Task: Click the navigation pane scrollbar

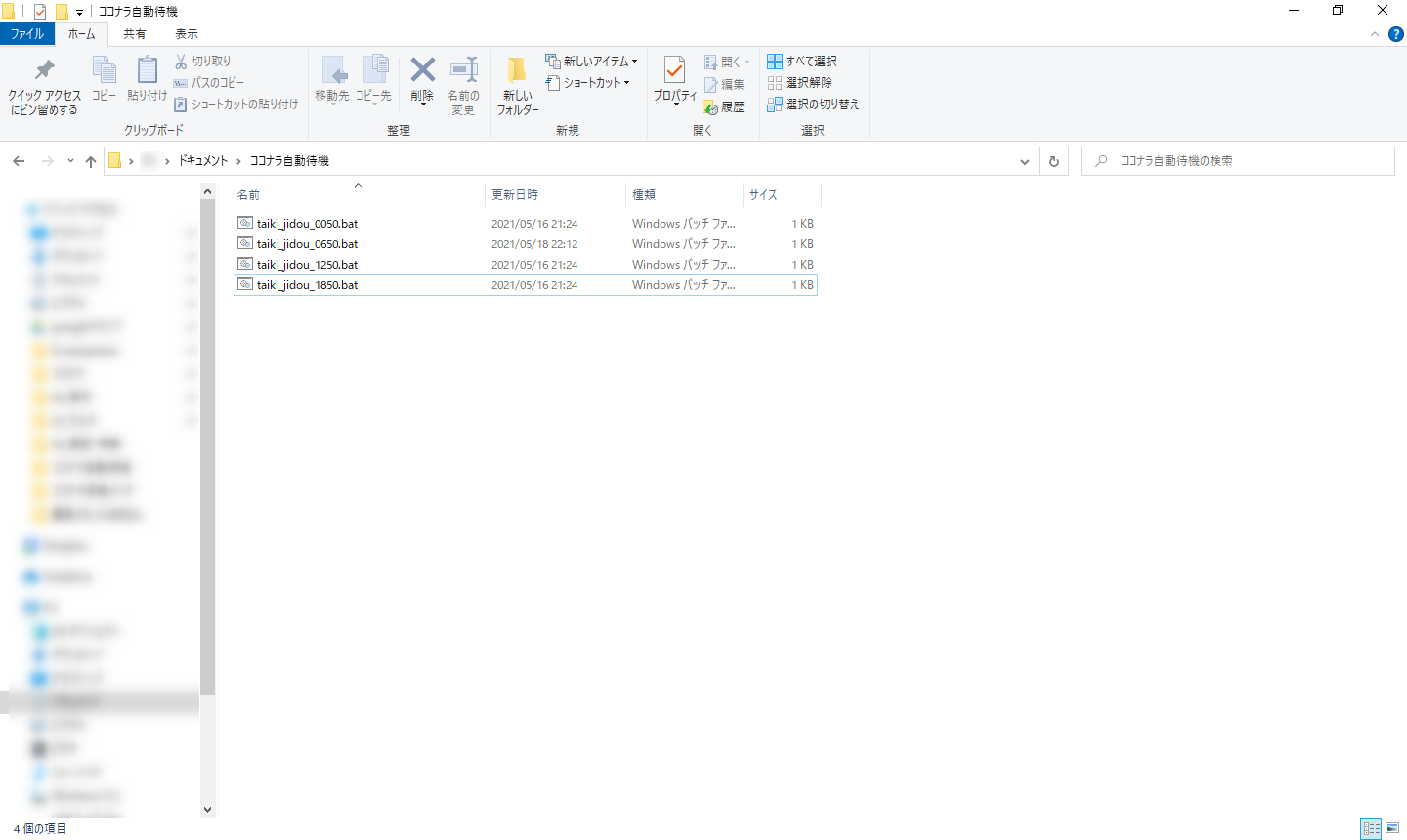Action: click(207, 447)
